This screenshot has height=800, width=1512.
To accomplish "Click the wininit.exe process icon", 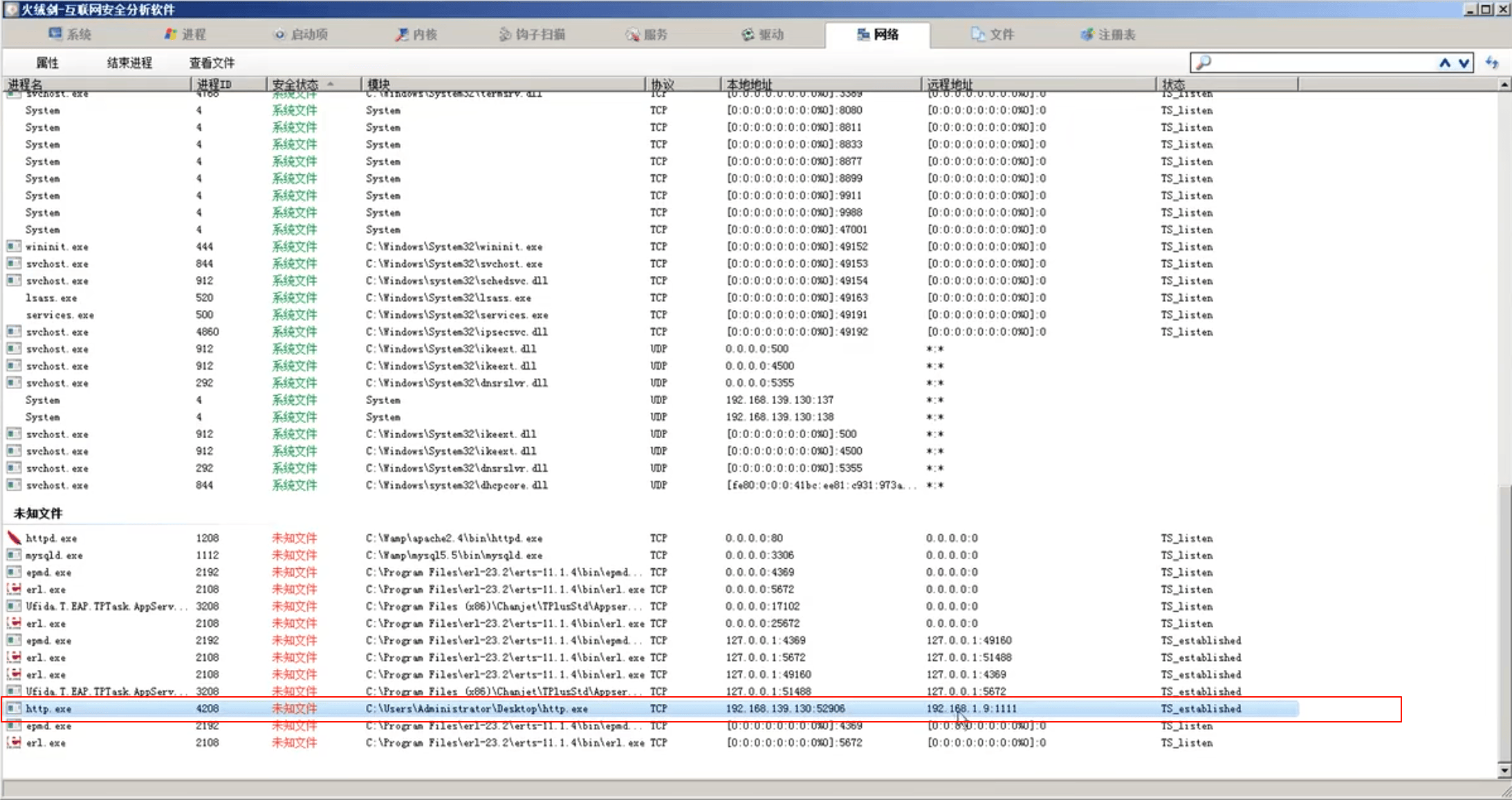I will tap(14, 246).
